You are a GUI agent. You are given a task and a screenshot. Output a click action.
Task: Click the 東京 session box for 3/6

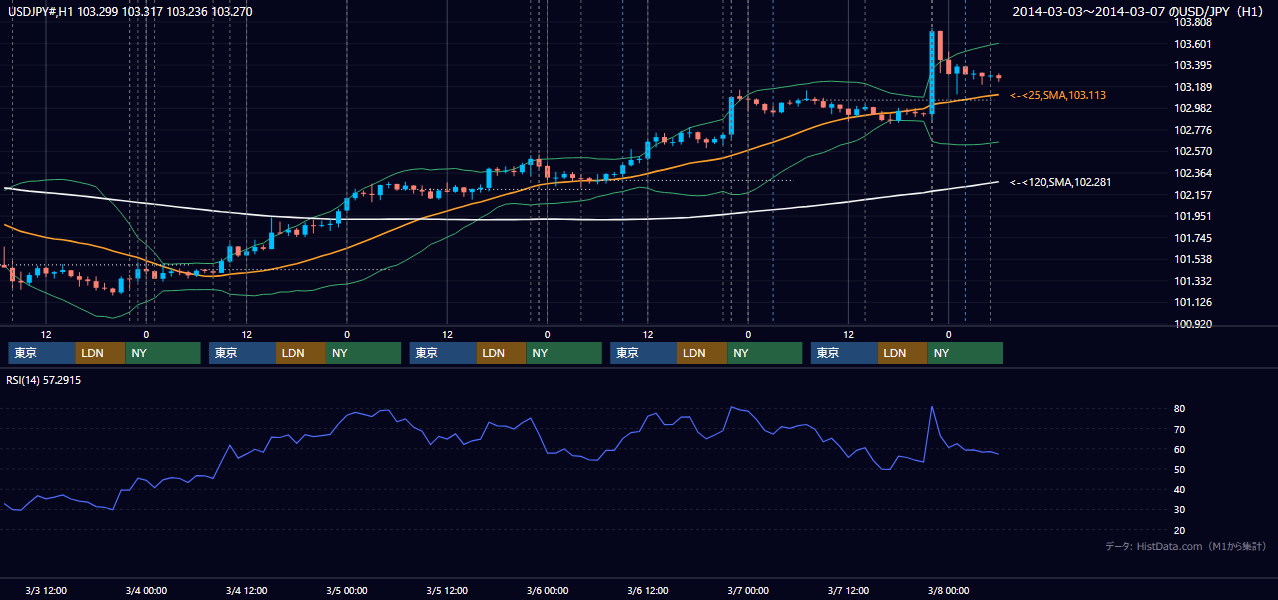point(643,353)
